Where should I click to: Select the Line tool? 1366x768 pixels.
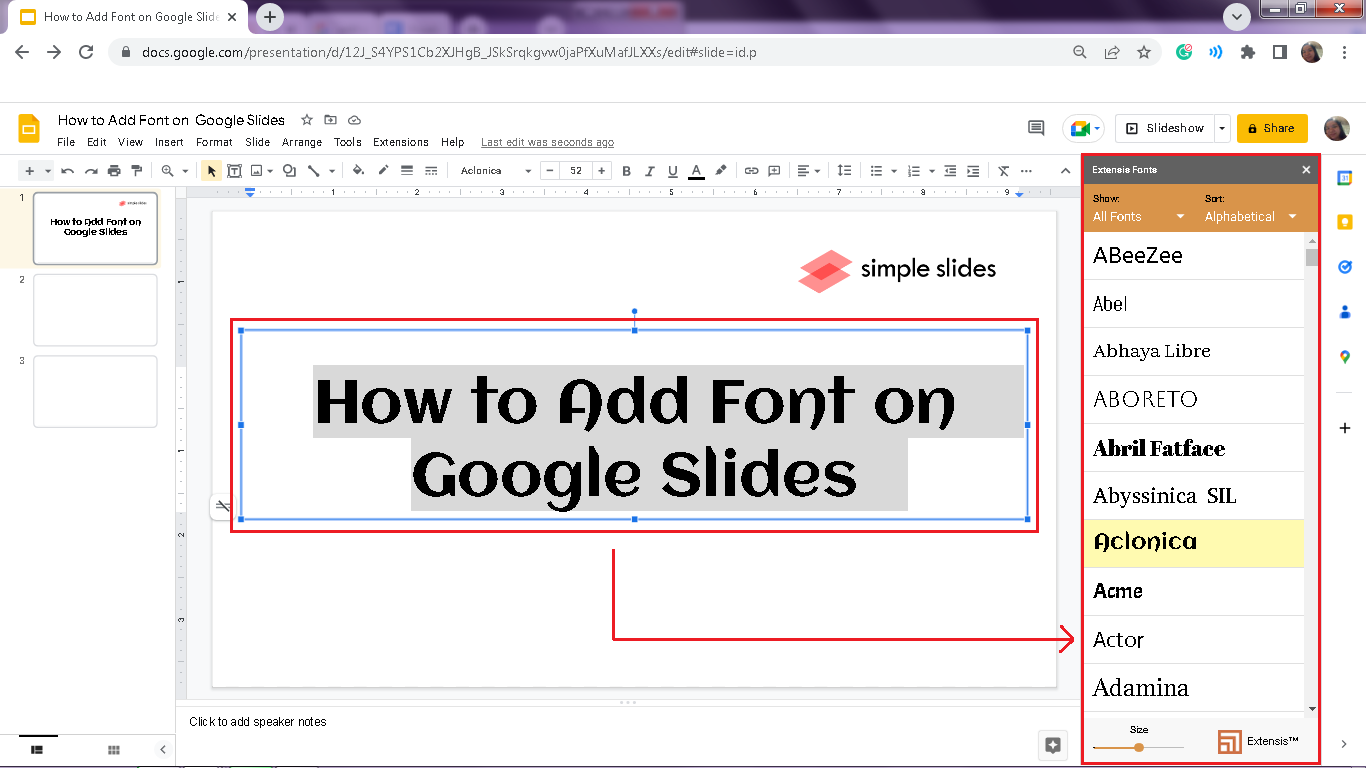click(315, 170)
